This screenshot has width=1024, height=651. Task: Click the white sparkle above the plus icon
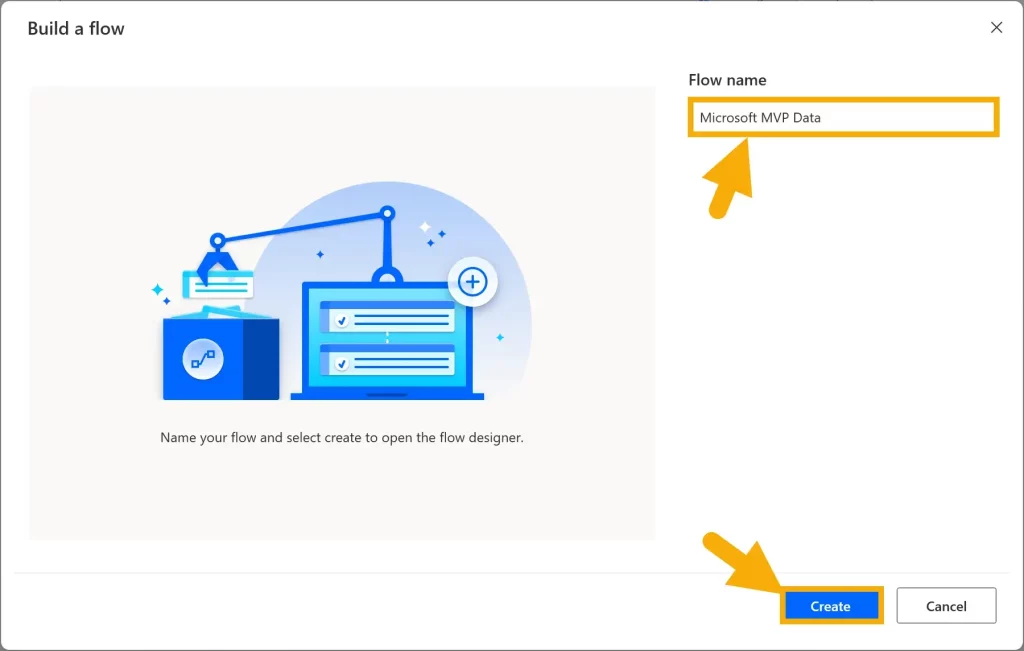[x=424, y=227]
